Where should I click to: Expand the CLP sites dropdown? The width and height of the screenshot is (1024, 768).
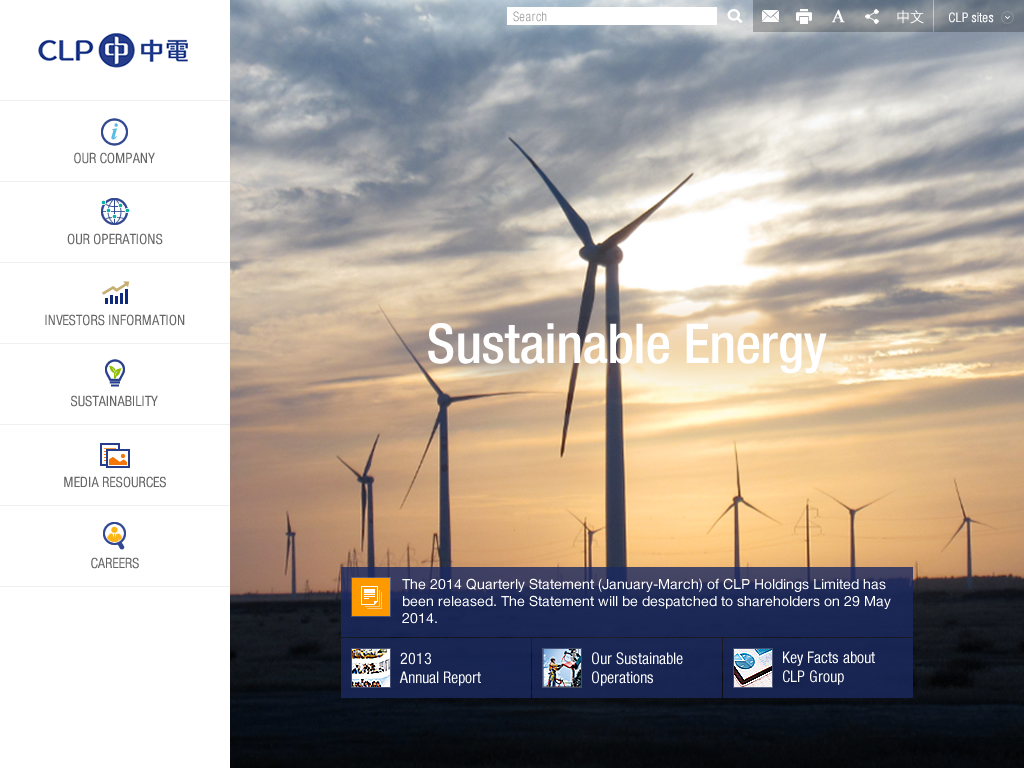click(979, 17)
